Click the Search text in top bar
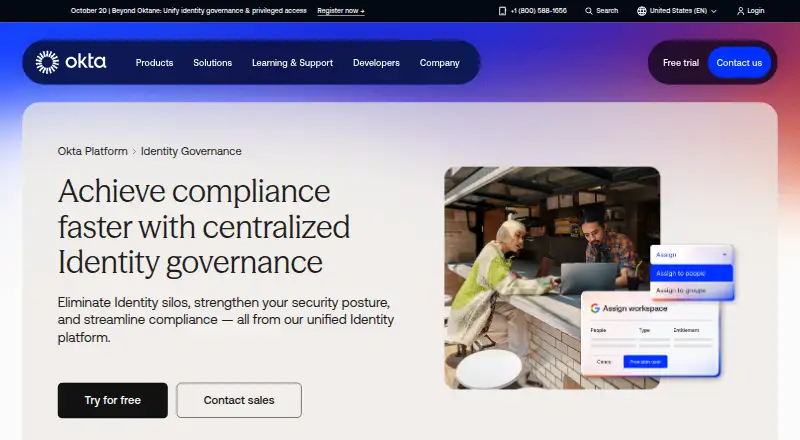800x440 pixels. [607, 11]
